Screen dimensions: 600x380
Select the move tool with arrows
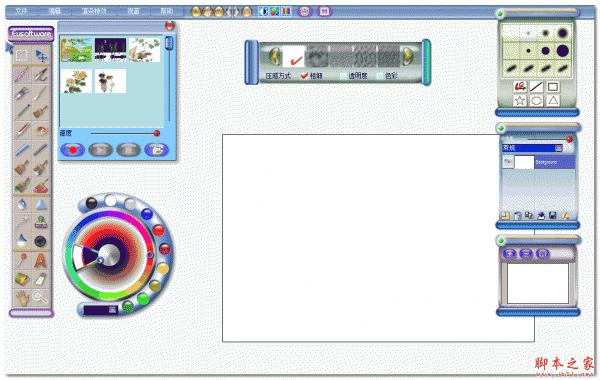tap(41, 56)
